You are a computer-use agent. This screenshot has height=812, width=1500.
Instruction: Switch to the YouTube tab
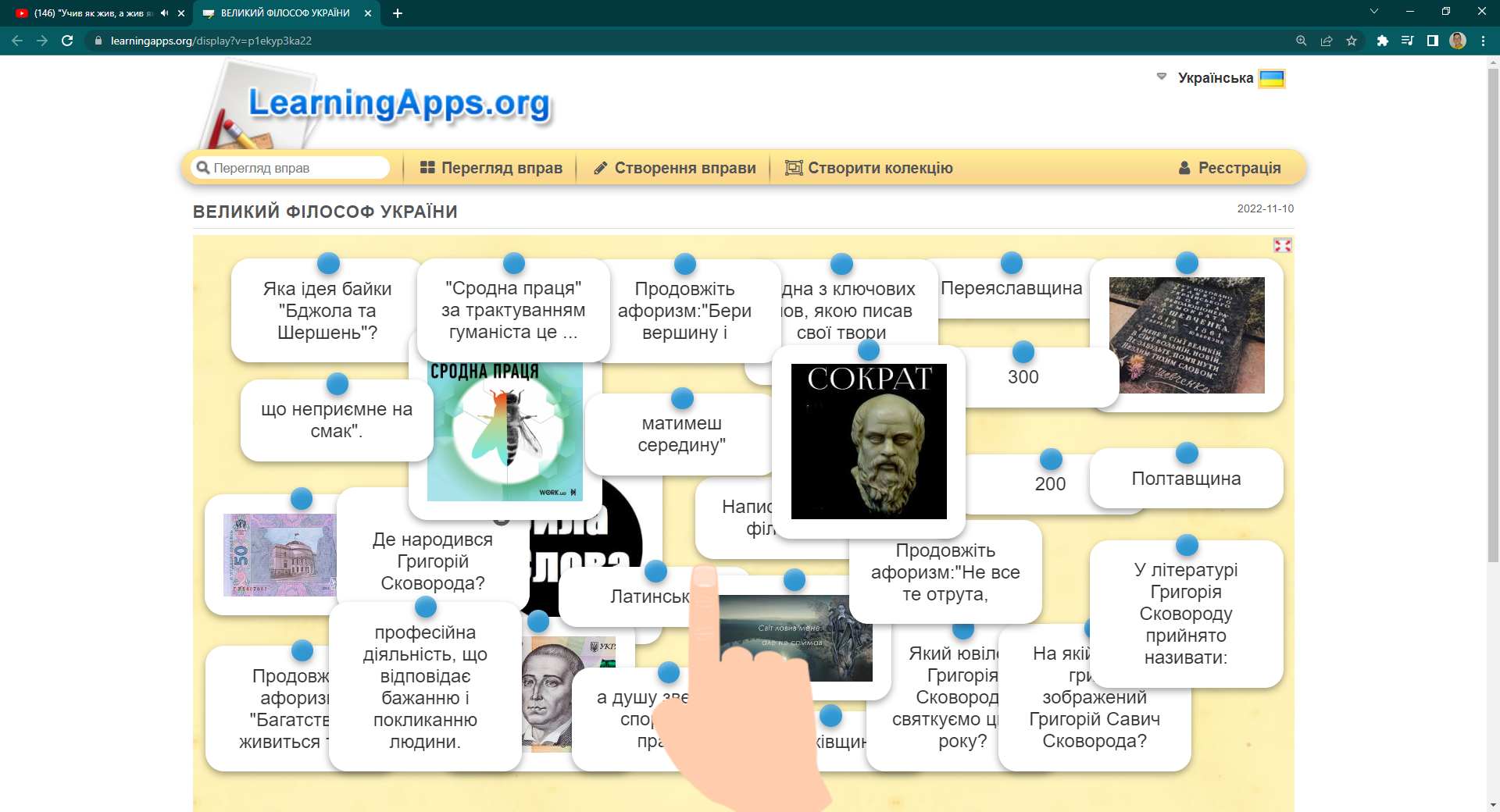[90, 13]
